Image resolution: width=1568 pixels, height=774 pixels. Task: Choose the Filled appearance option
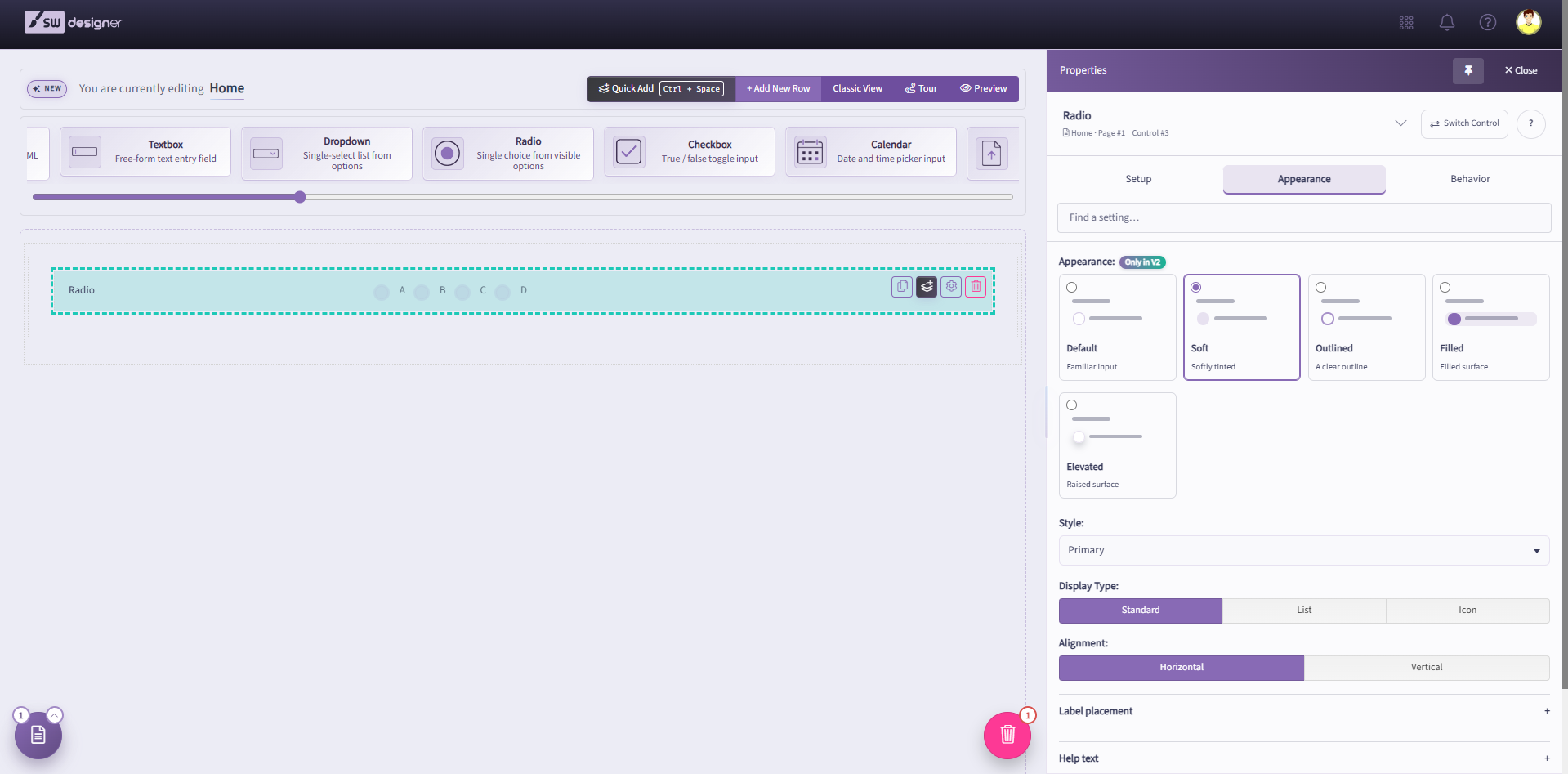pyautogui.click(x=1491, y=327)
